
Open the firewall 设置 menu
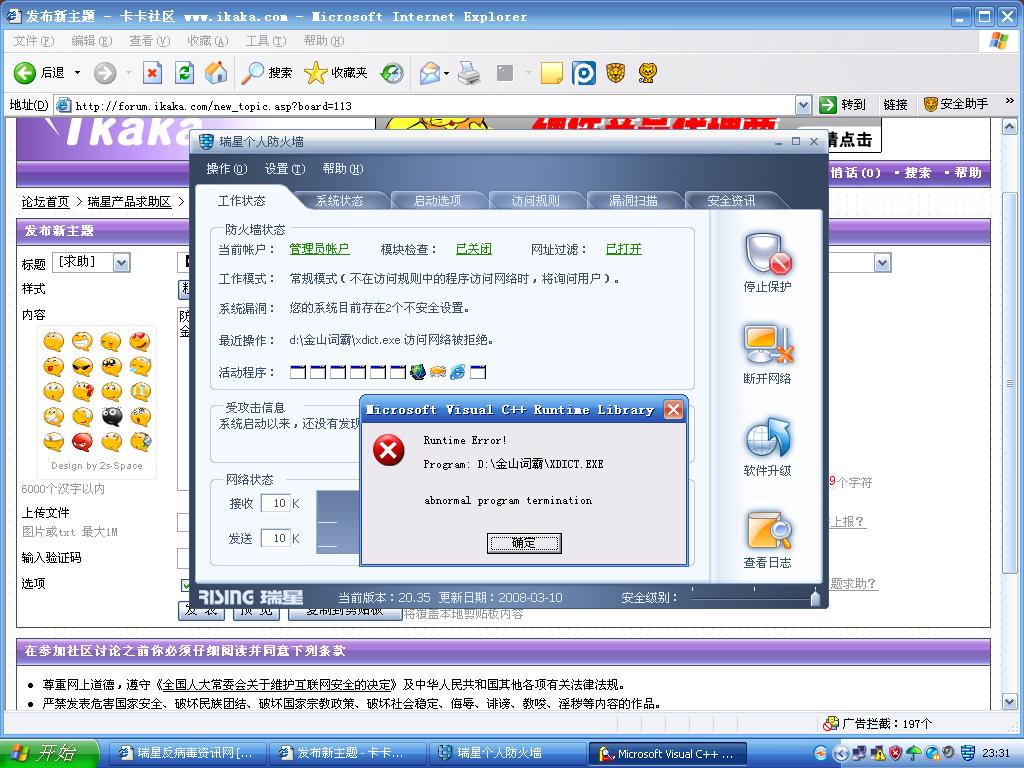[x=284, y=168]
